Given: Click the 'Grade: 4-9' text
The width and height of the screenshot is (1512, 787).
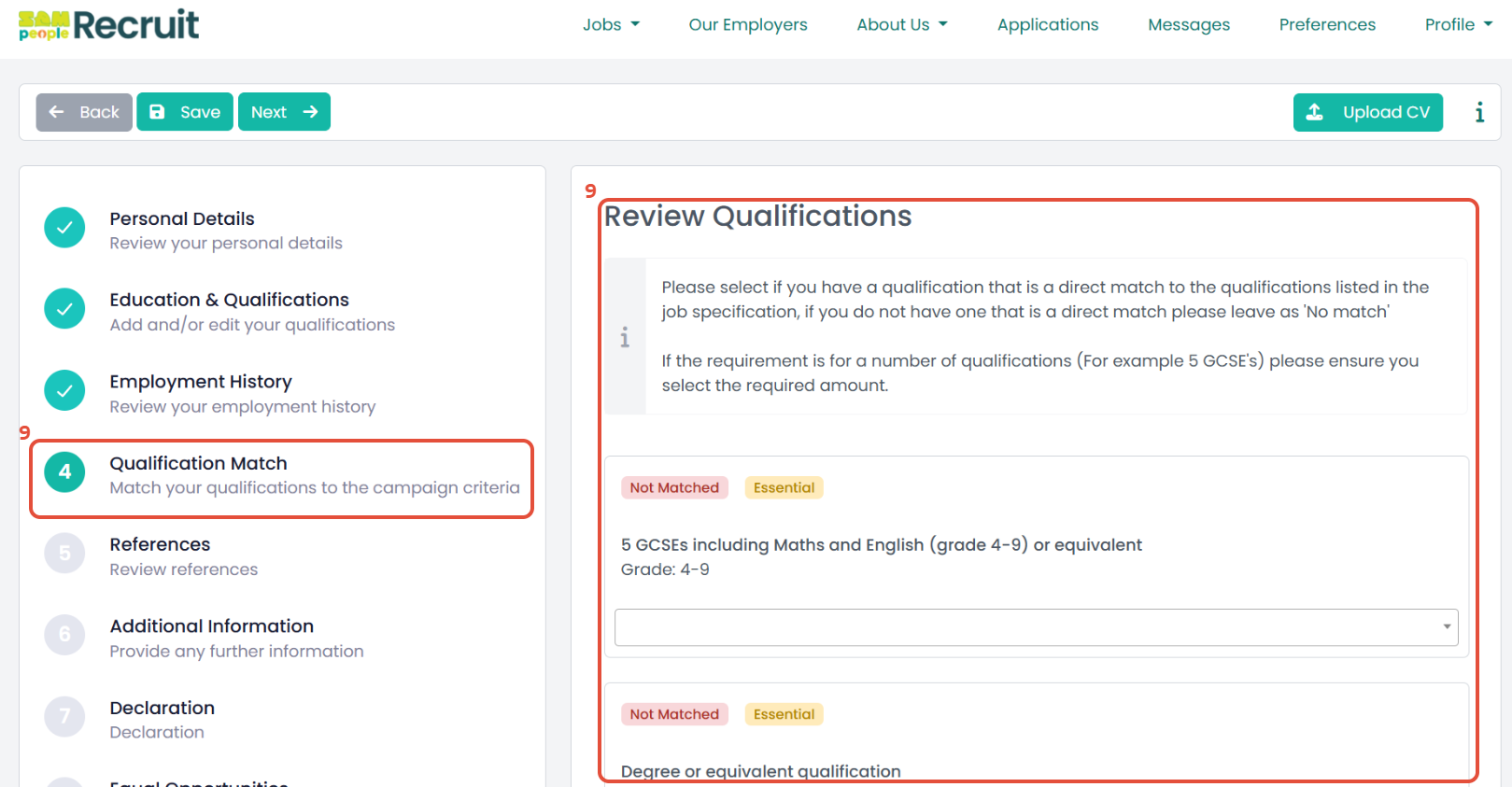Looking at the screenshot, I should [665, 569].
